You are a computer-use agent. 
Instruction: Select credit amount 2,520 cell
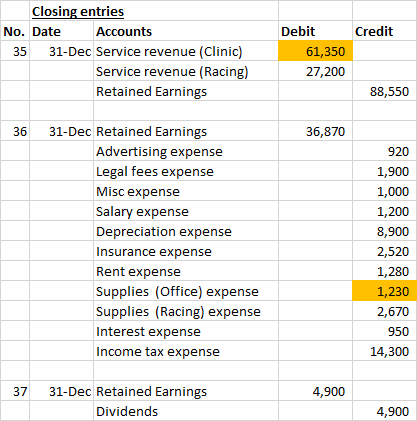(x=384, y=251)
